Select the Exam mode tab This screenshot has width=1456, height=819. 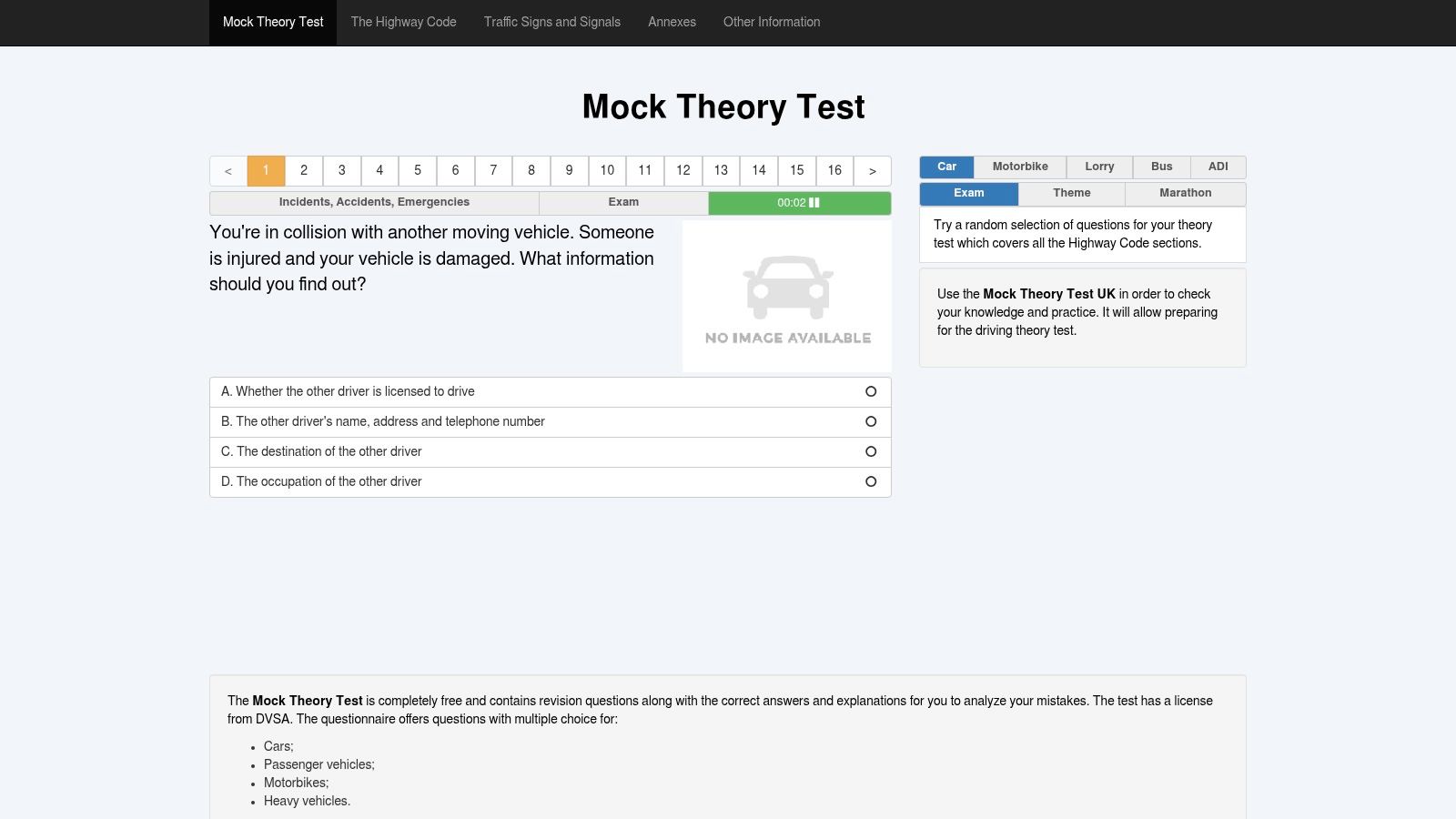(x=969, y=194)
